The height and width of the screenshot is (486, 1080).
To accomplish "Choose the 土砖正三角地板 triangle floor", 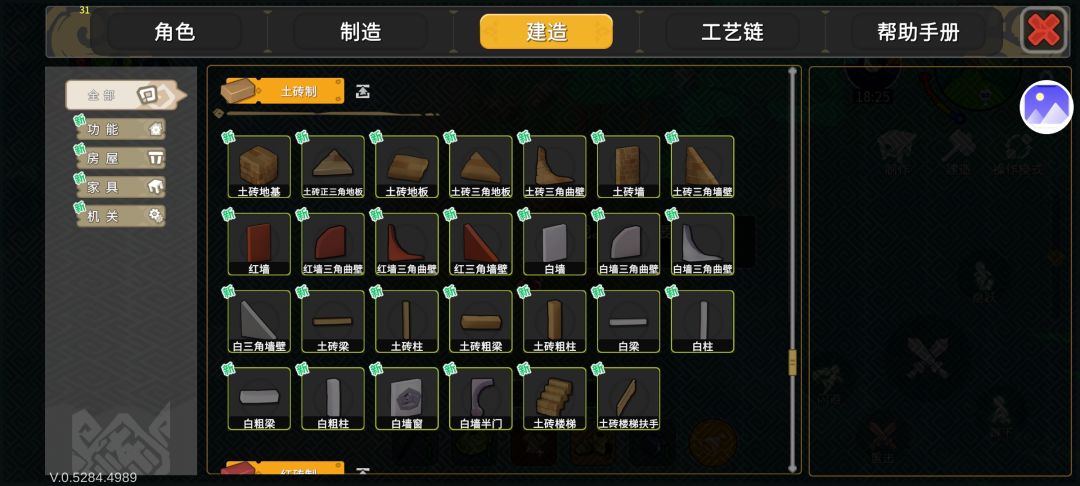I will click(x=333, y=167).
